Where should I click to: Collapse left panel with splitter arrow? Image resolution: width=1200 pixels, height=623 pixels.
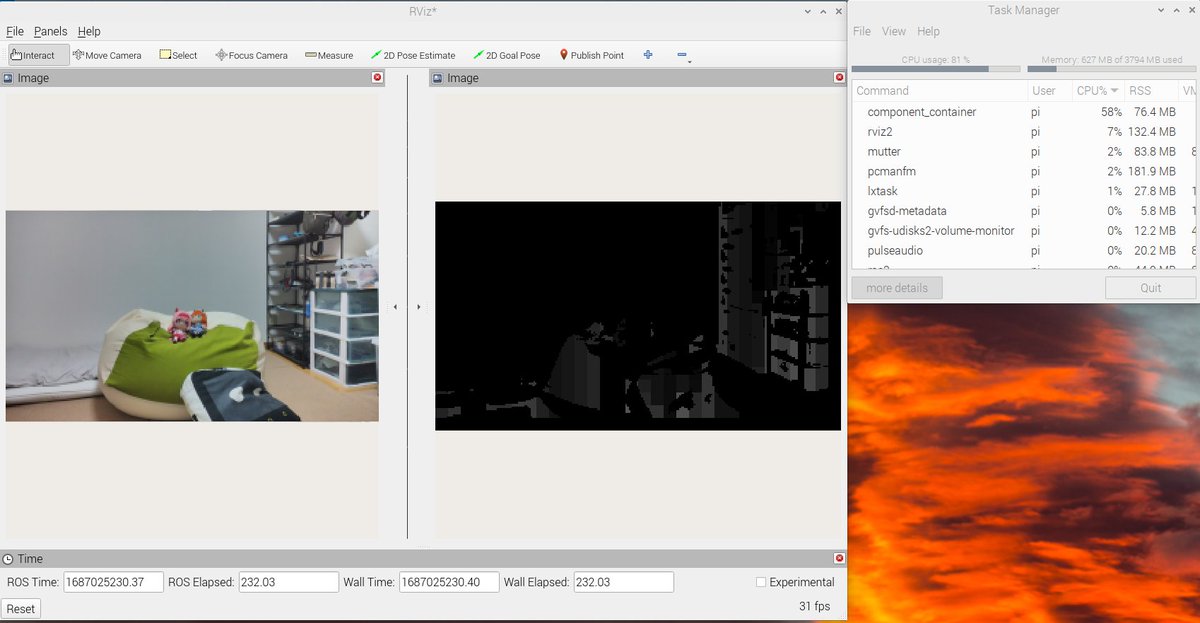click(x=395, y=307)
